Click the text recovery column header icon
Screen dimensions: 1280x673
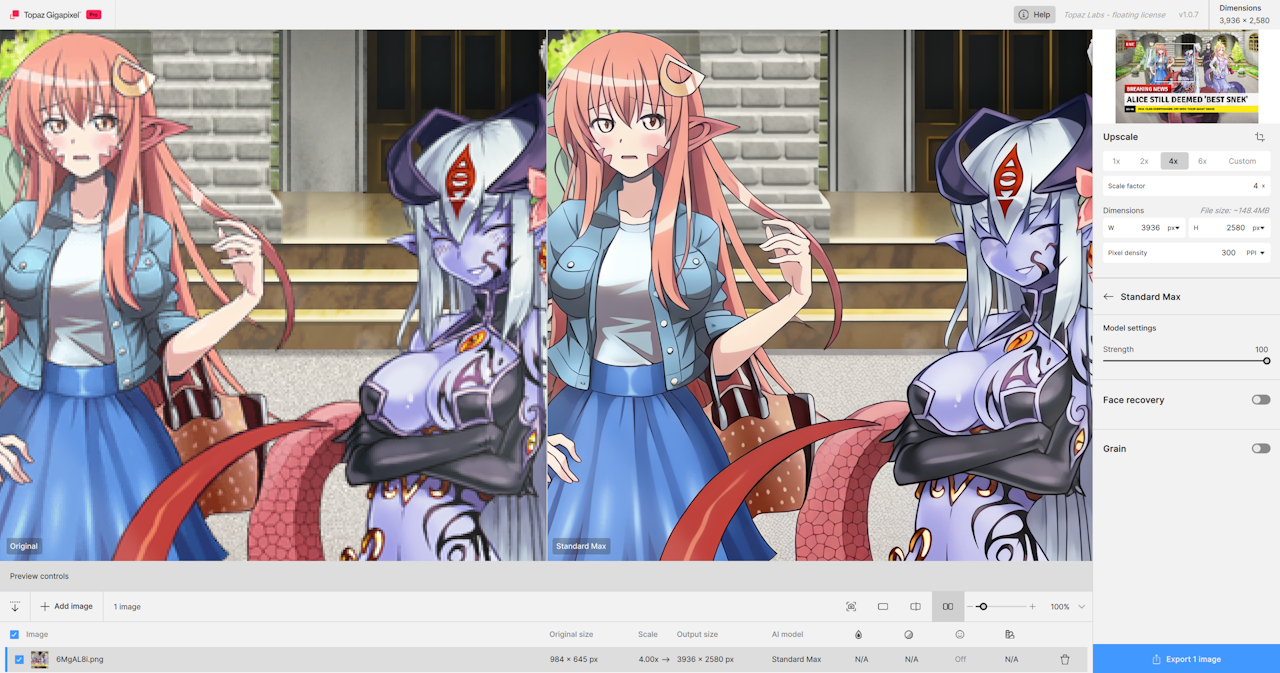click(x=1010, y=634)
